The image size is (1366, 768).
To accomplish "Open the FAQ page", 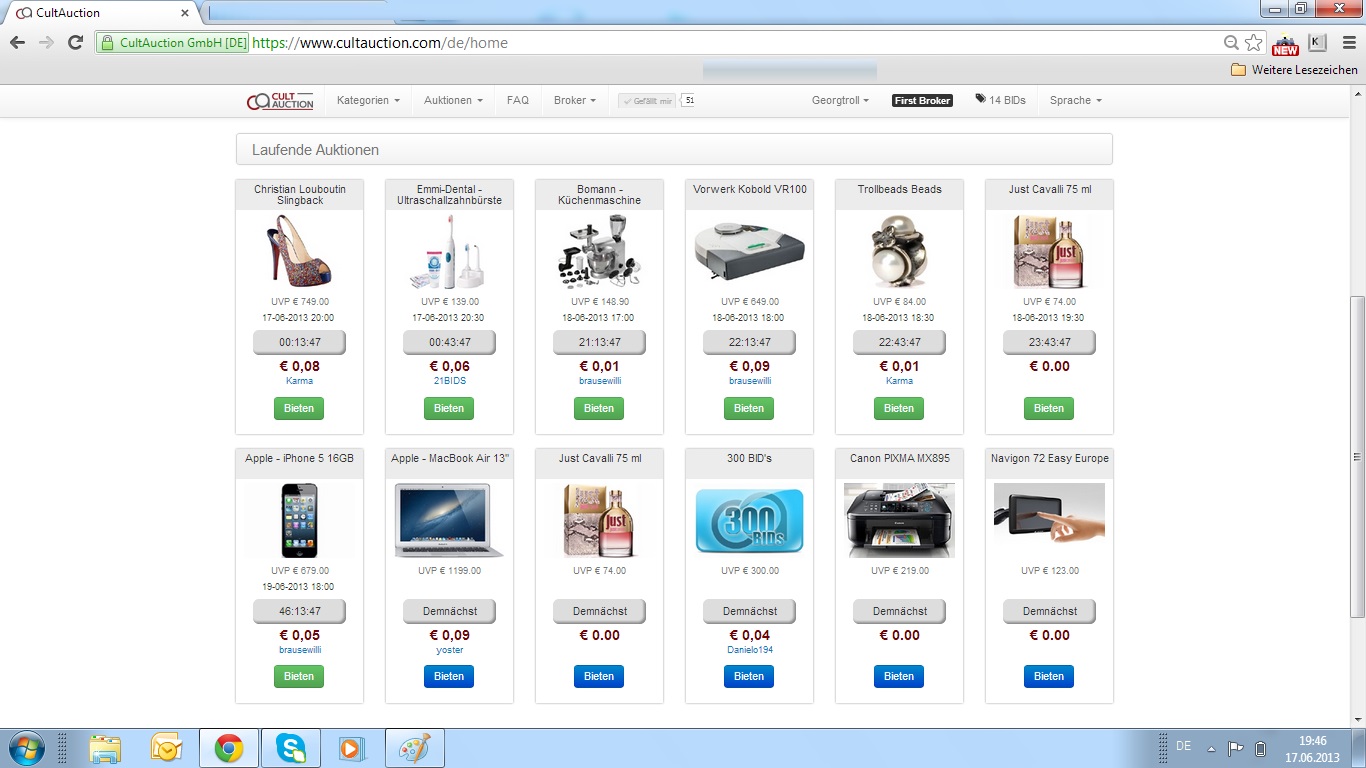I will click(518, 100).
